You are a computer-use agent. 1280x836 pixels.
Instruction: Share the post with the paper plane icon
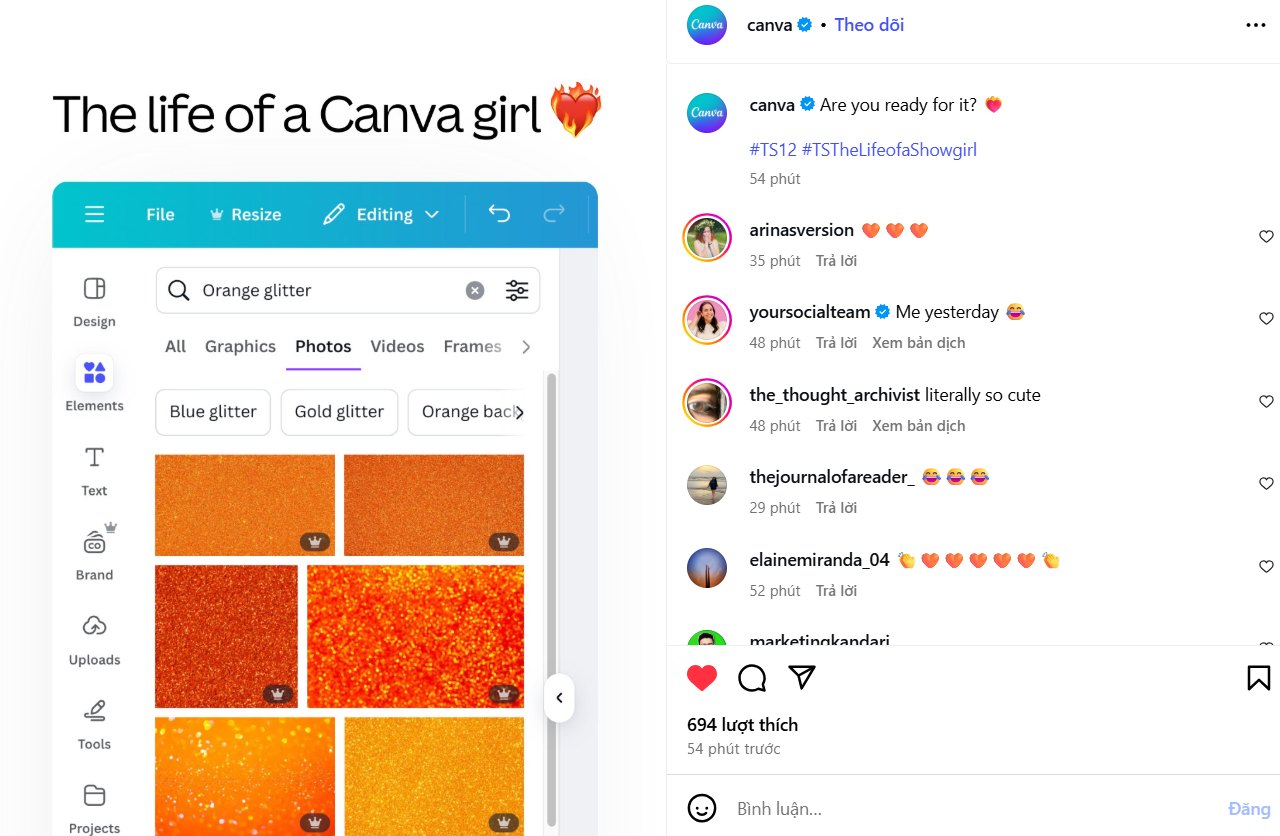click(802, 677)
